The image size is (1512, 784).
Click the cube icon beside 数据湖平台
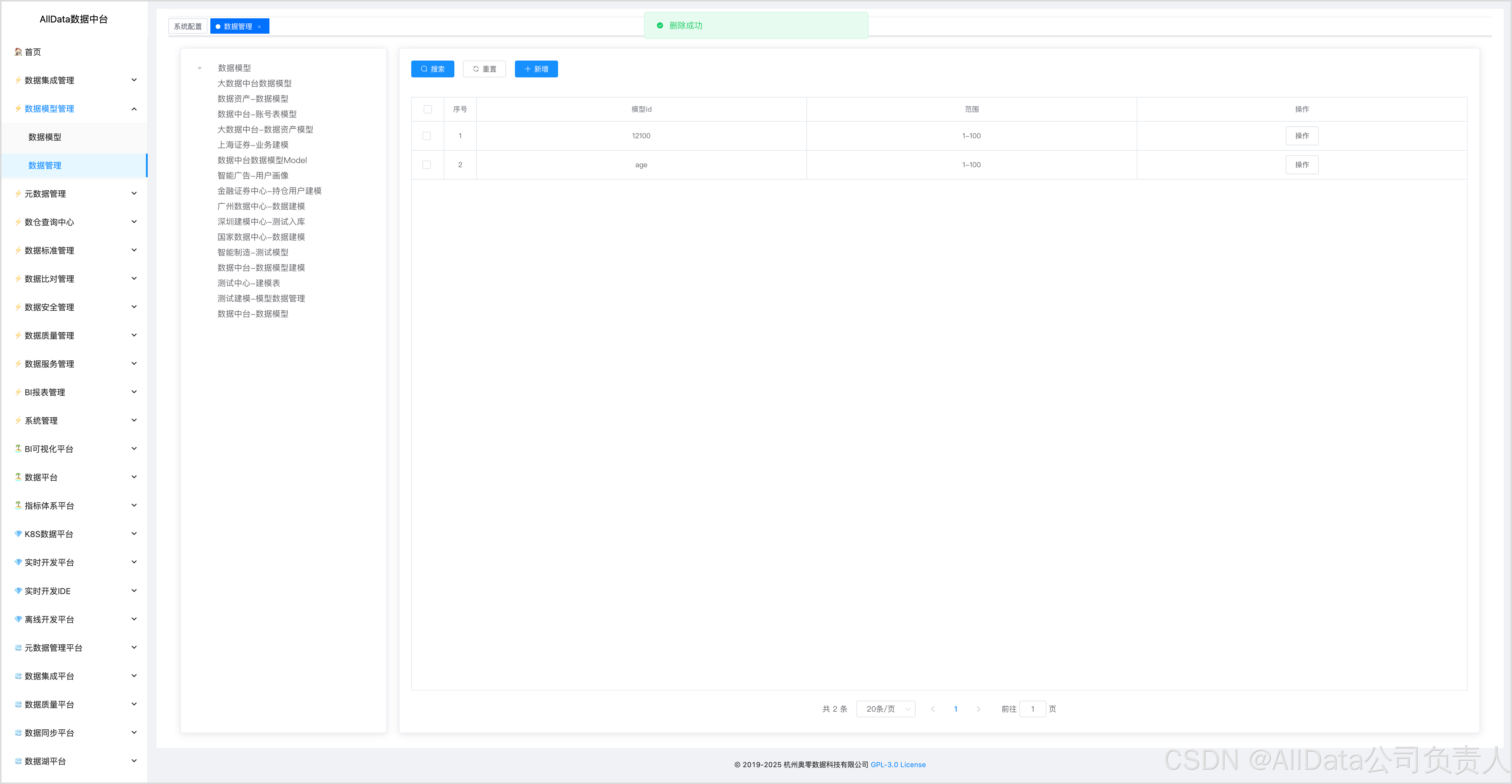click(x=18, y=761)
